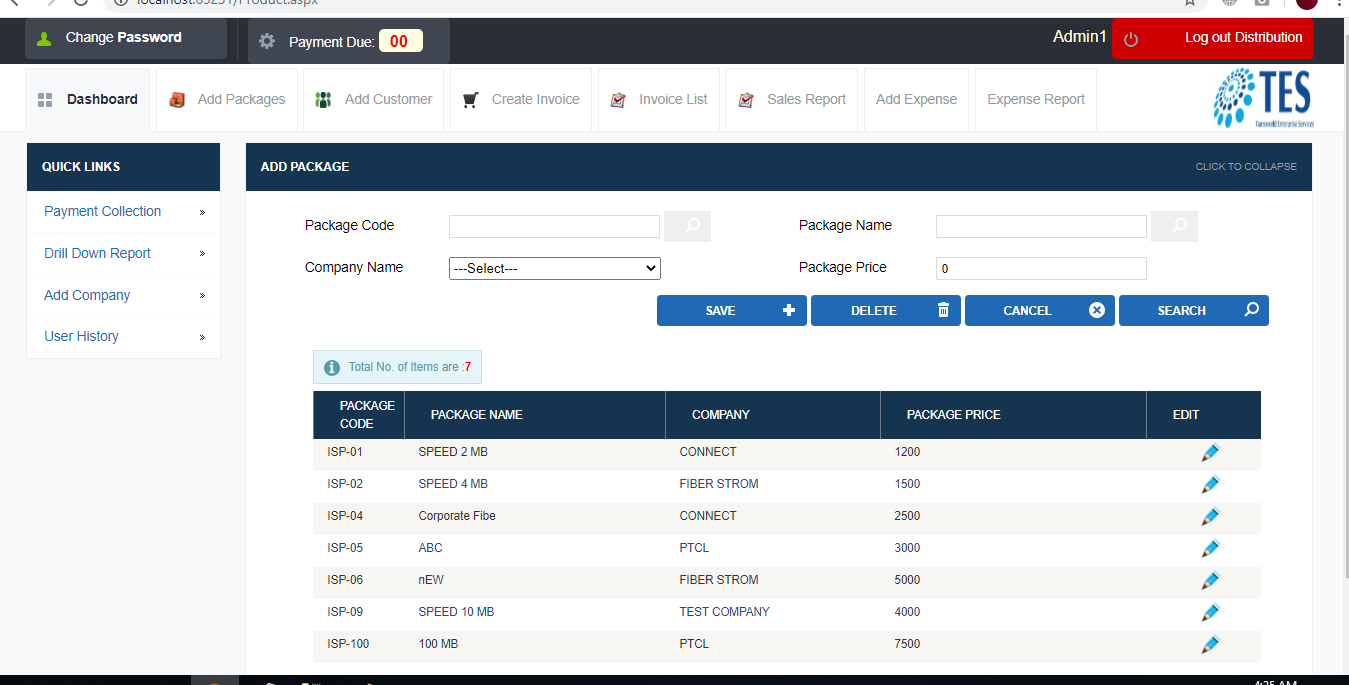
Task: Click the Invoice List checklist icon
Action: click(x=618, y=100)
